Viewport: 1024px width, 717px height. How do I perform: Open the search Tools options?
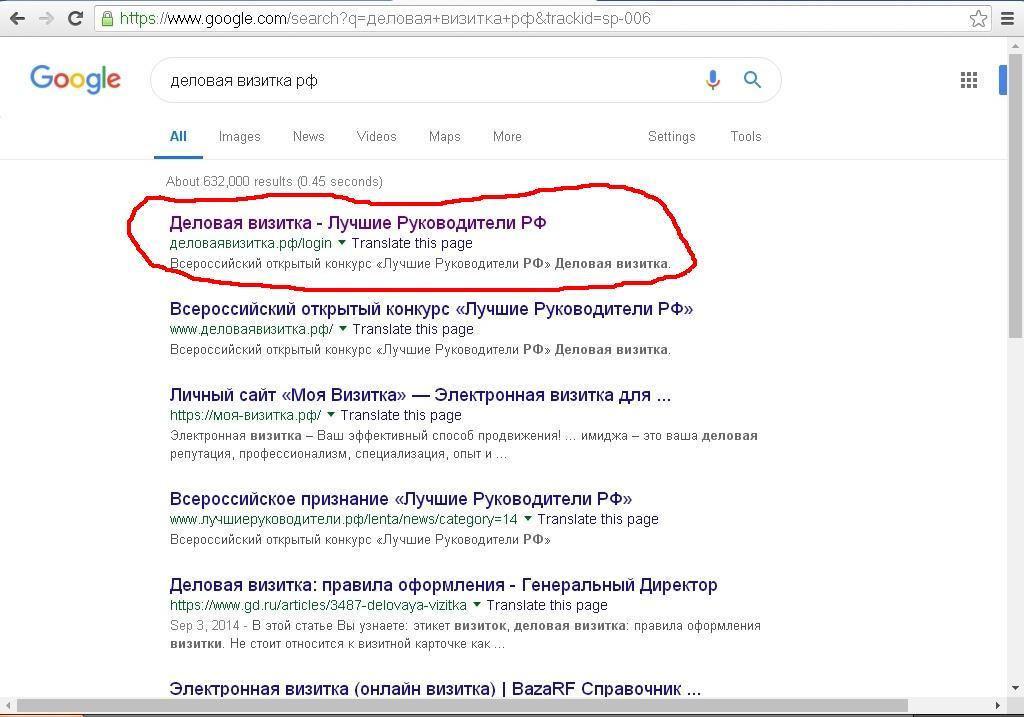click(746, 136)
